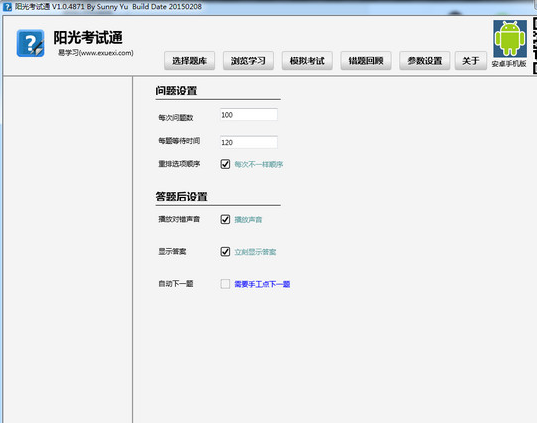This screenshot has width=537, height=423.
Task: Click the 答题后设置 section heading
Action: (182, 197)
